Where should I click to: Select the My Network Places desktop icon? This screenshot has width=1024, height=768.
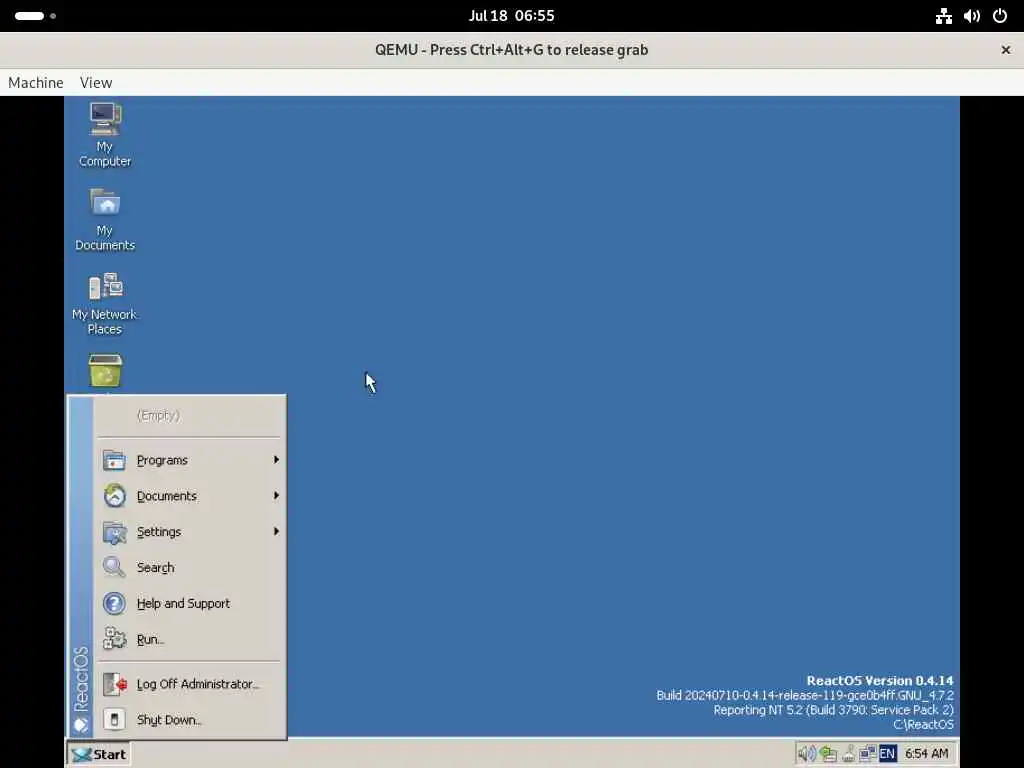105,303
